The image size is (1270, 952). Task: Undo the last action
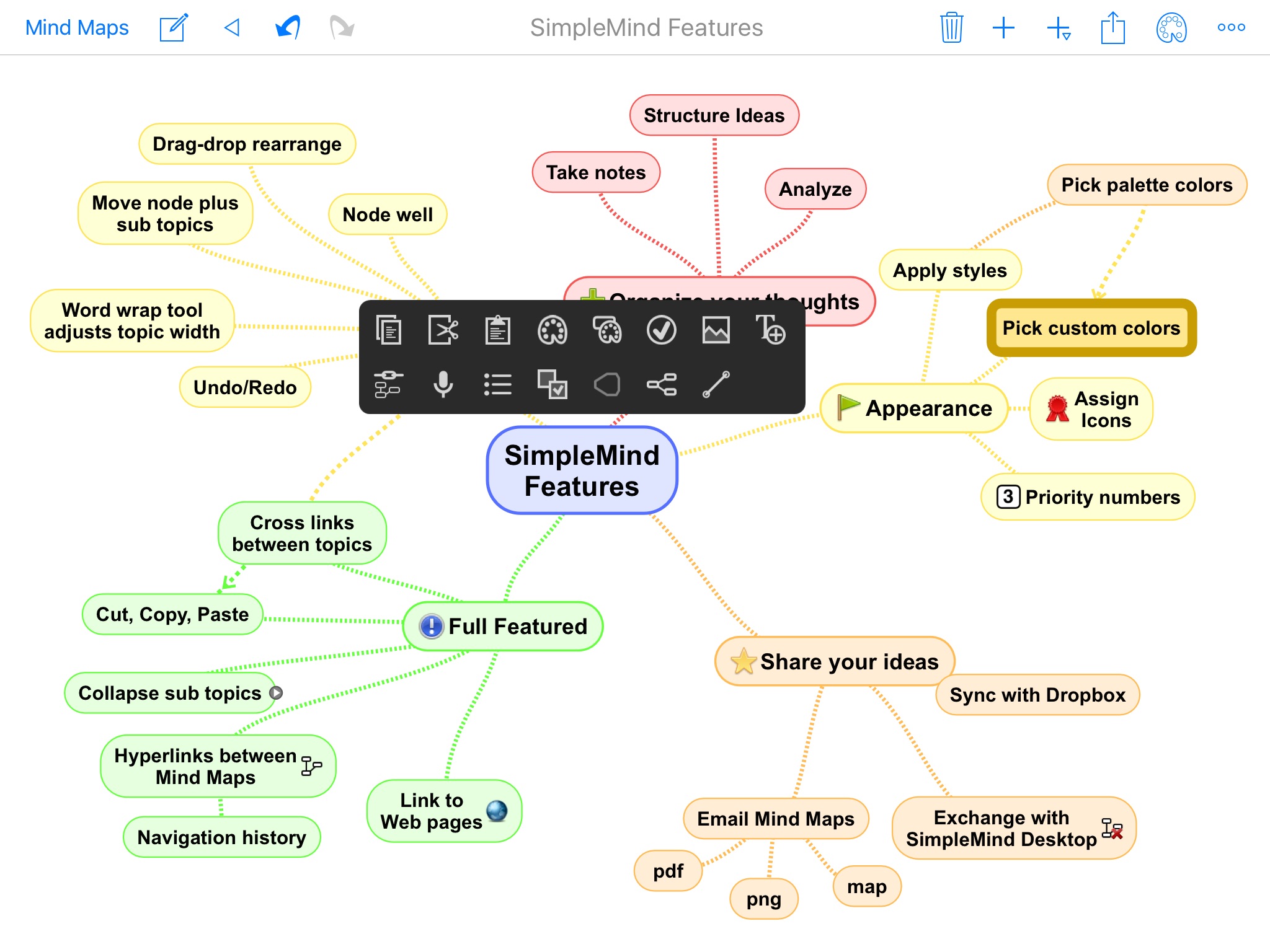pos(288,28)
